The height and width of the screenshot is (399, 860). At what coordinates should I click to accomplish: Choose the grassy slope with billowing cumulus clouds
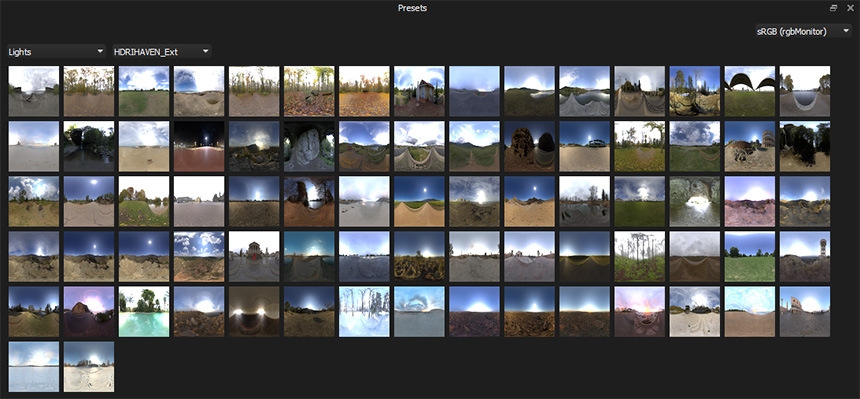(34, 201)
